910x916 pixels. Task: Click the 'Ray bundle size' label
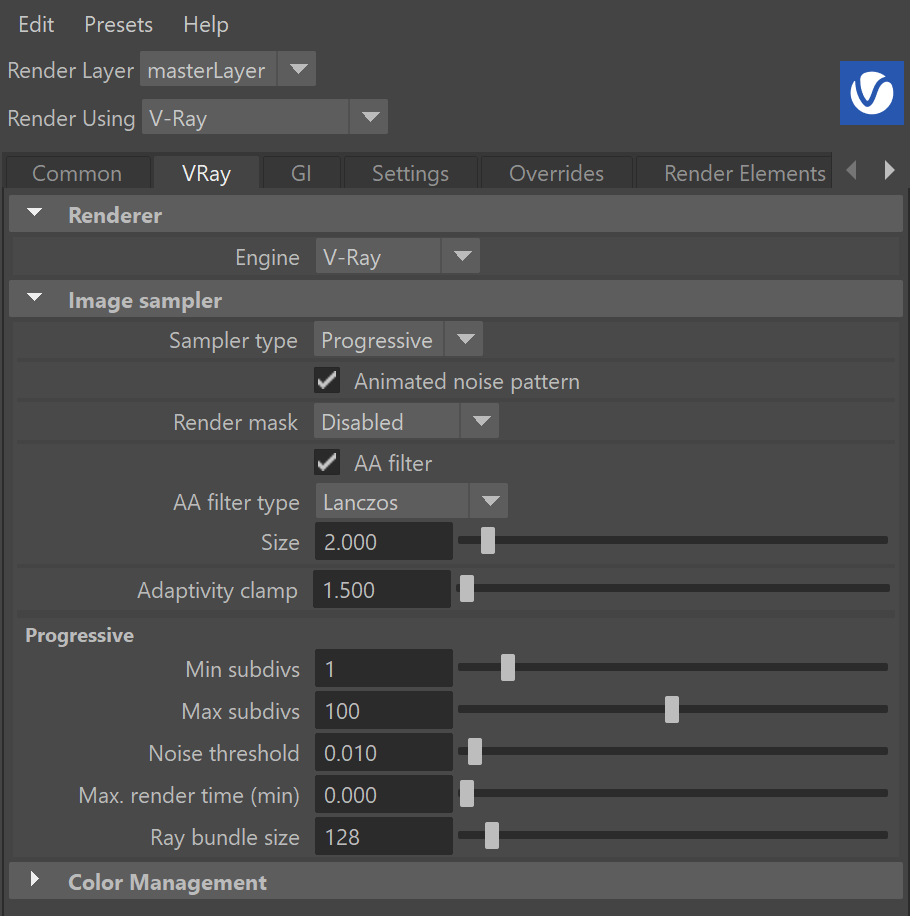(225, 837)
